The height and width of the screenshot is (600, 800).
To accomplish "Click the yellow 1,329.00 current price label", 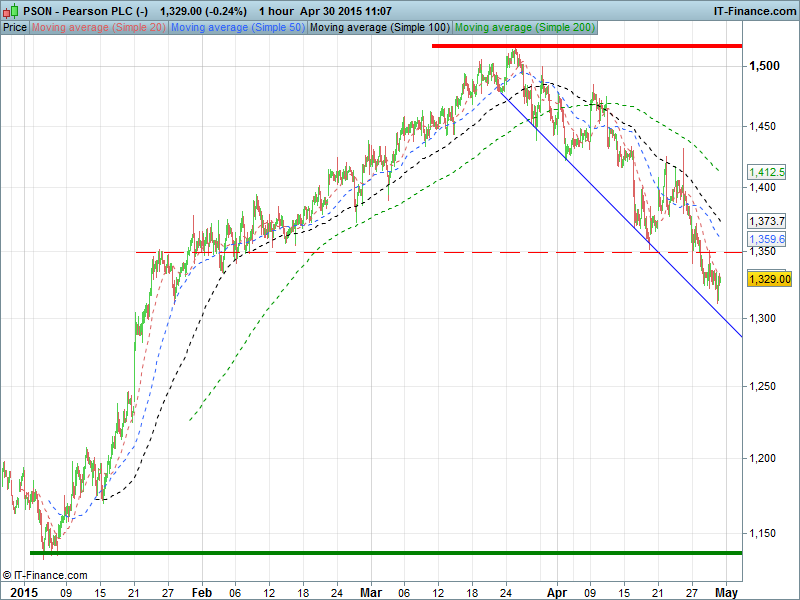I will click(x=769, y=280).
